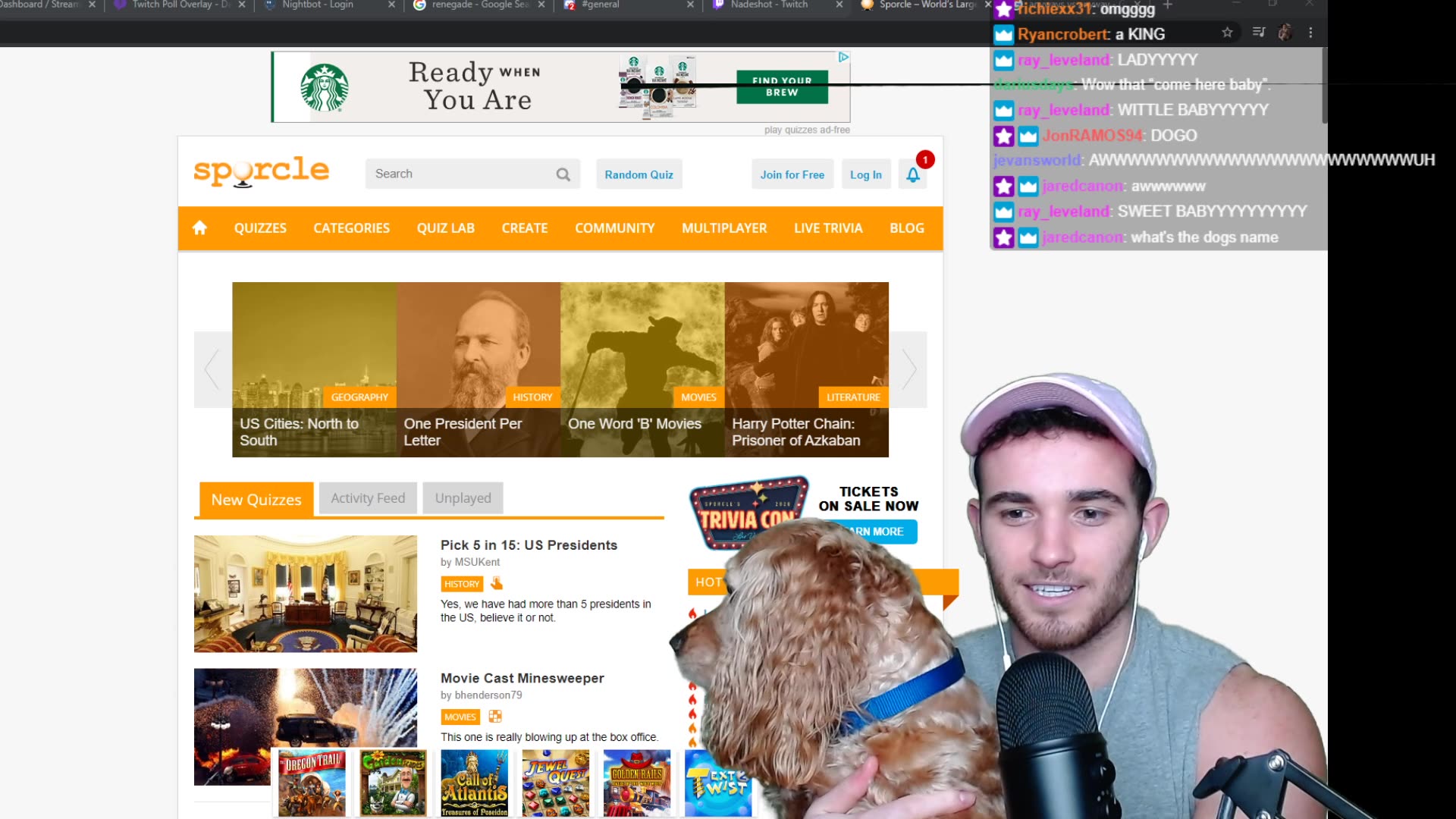
Task: Click the AdChoices icon on Starbucks ad
Action: 843,58
